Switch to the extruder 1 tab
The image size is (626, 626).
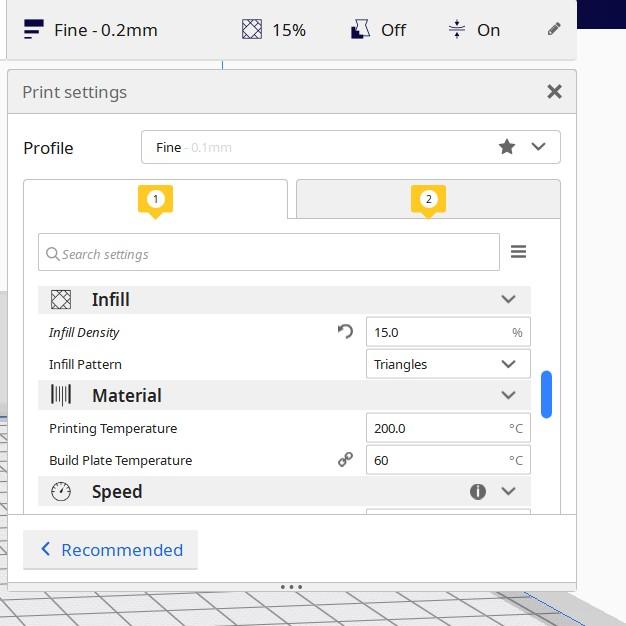155,199
